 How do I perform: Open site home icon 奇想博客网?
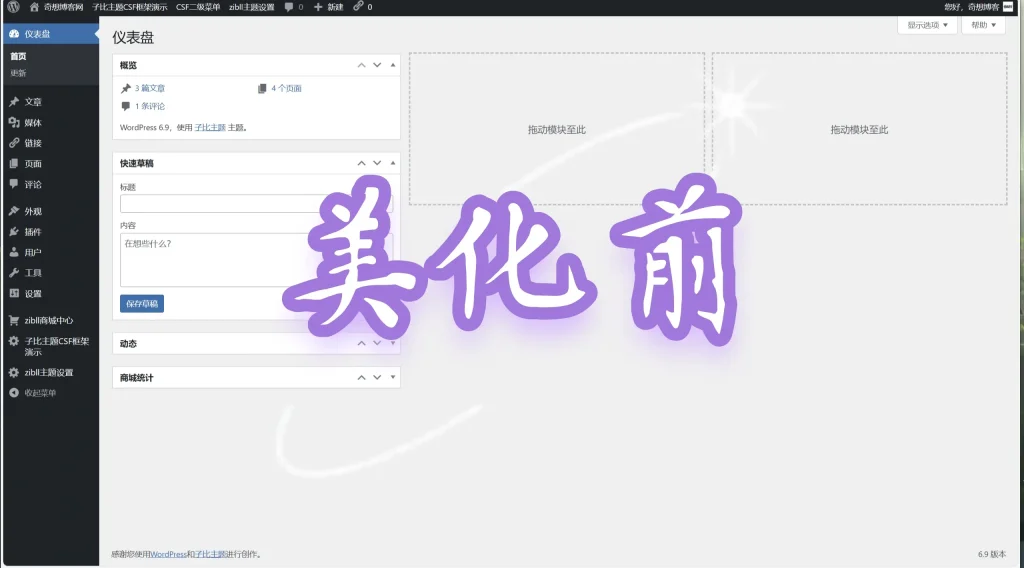coord(35,7)
